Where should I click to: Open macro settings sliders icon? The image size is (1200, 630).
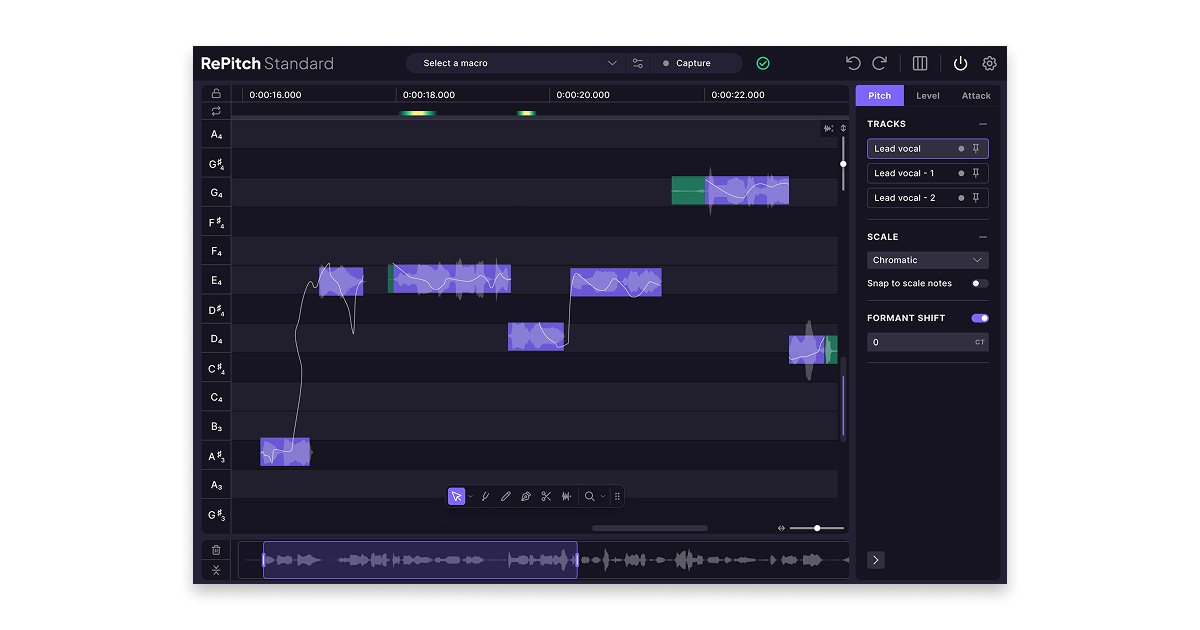[638, 63]
